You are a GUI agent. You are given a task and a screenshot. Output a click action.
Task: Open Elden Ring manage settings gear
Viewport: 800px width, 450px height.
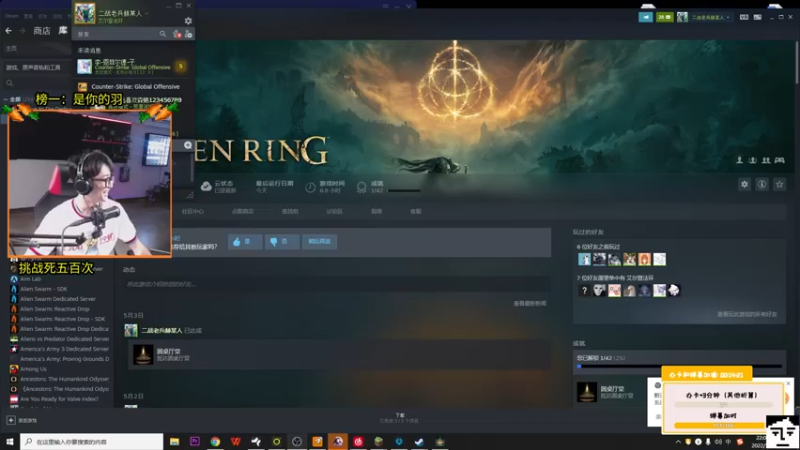(x=744, y=184)
